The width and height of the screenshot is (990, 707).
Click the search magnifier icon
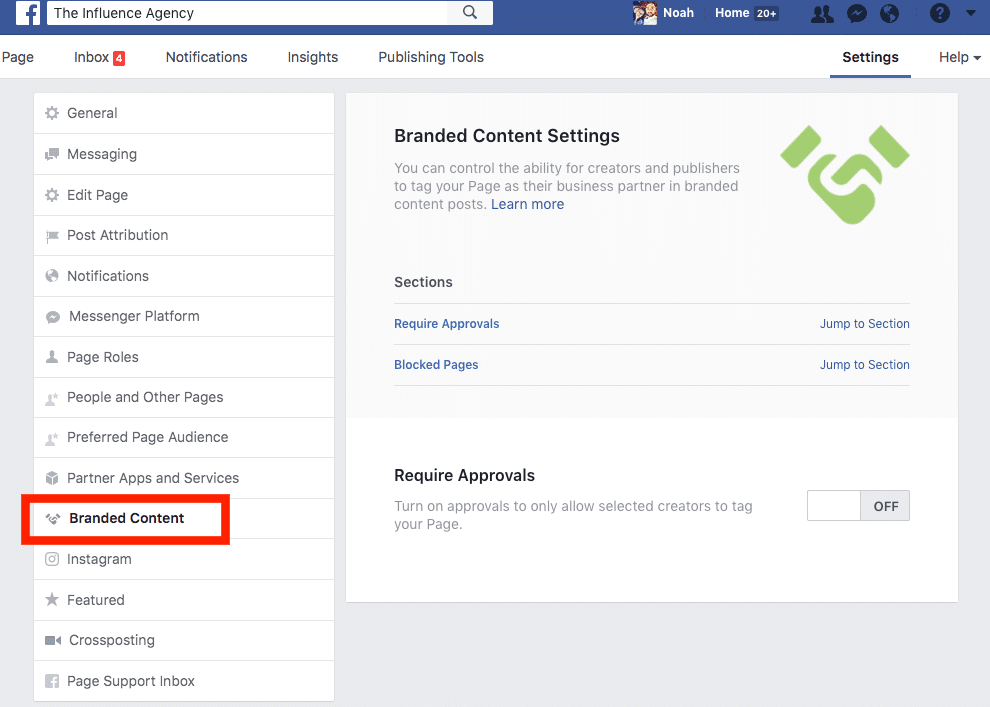pos(470,13)
